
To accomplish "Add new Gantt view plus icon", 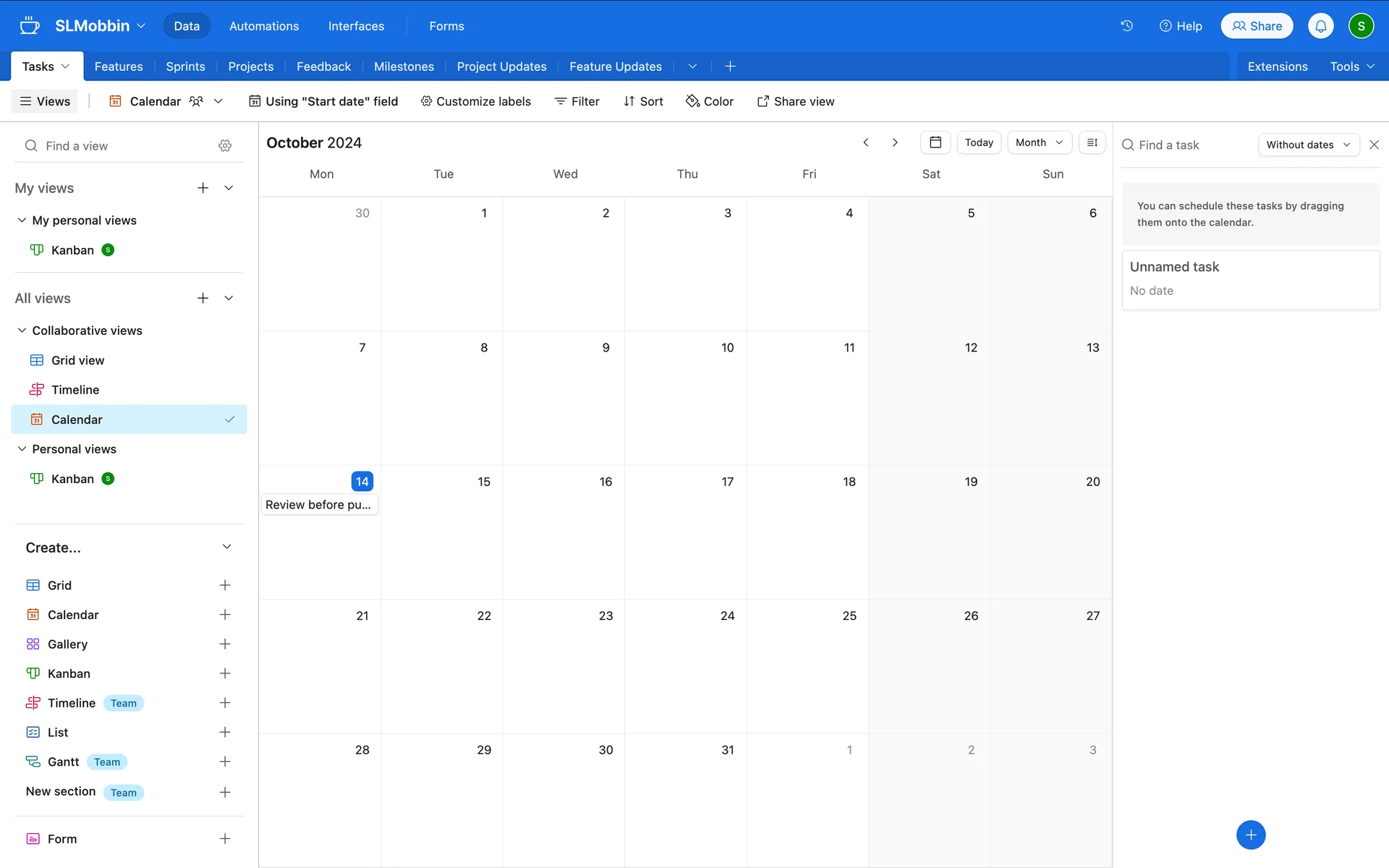I will pos(225,762).
